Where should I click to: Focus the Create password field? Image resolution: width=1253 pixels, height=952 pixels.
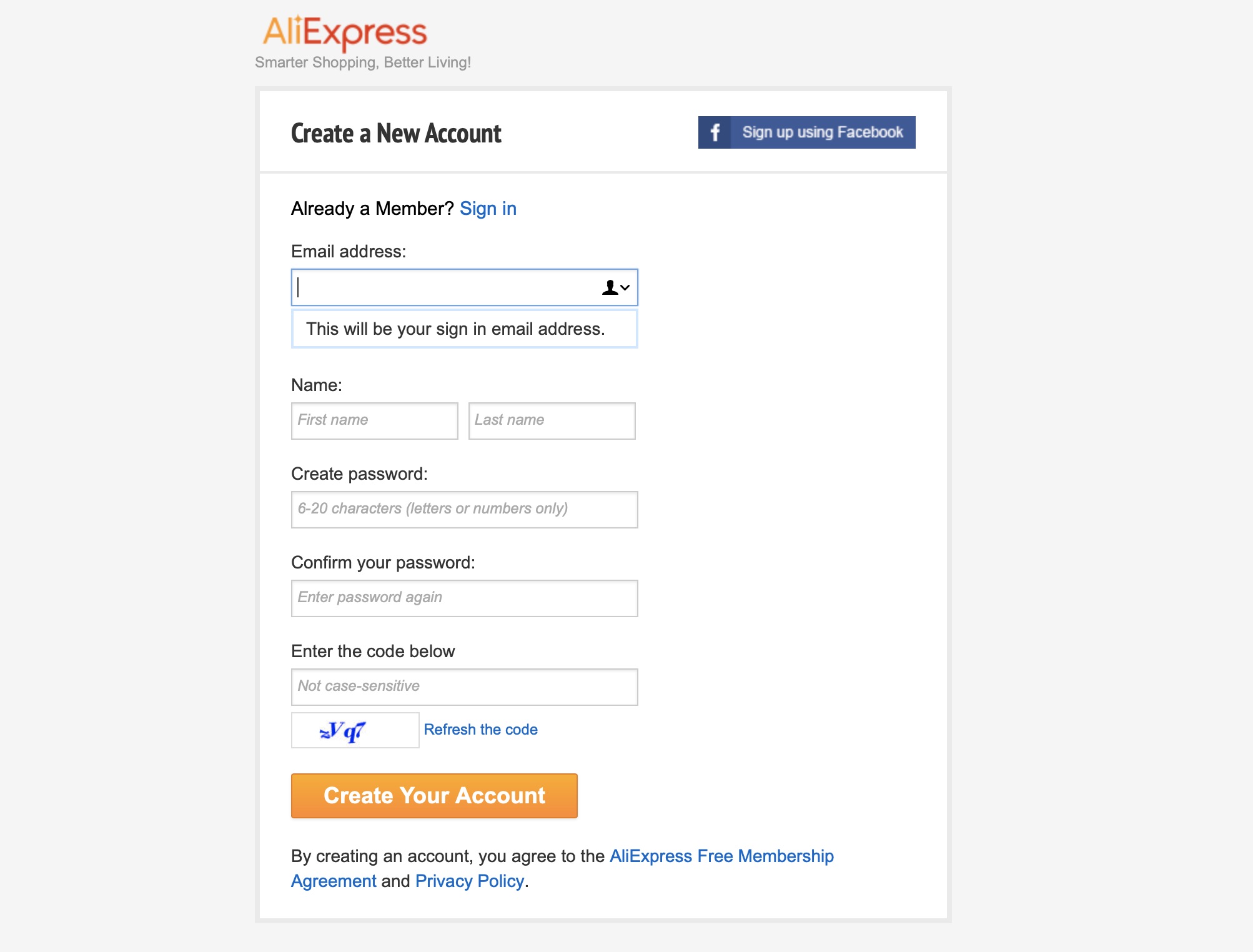point(464,509)
